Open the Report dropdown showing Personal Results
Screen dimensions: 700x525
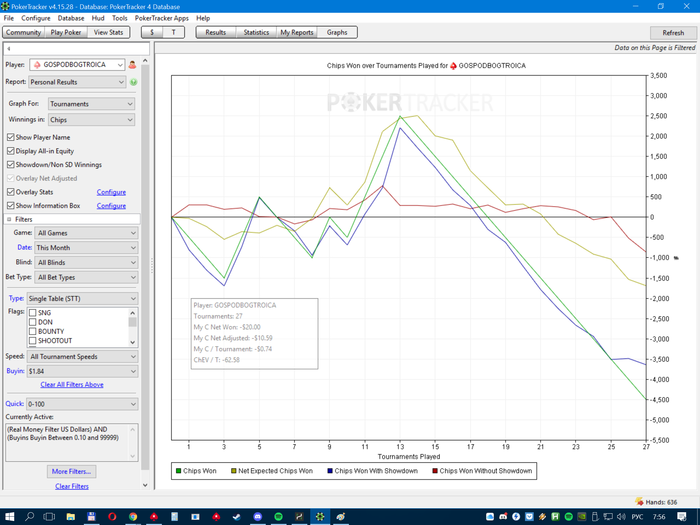click(77, 82)
